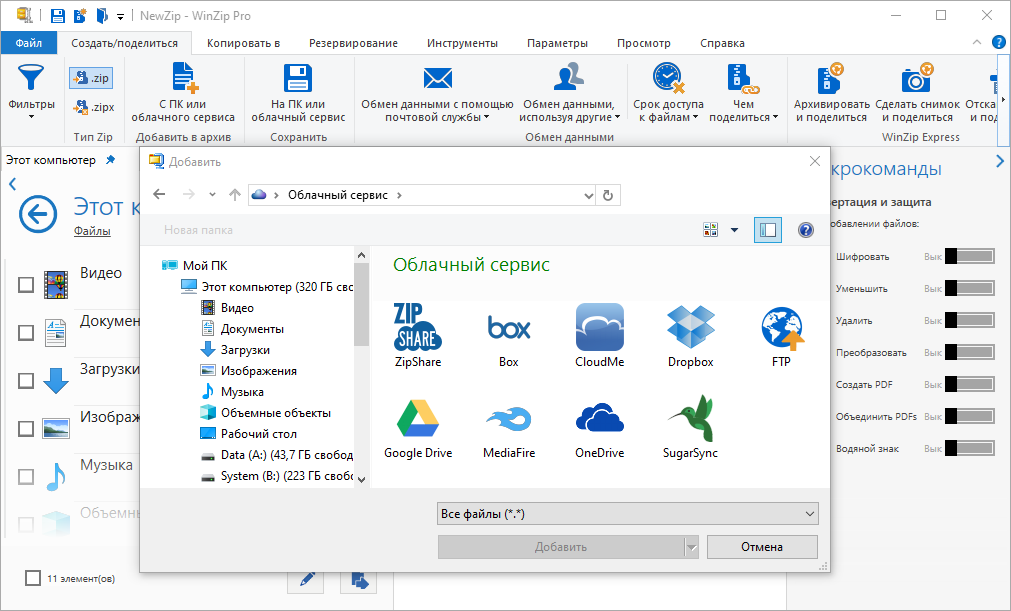Toggle select all 11 элемент(ов) checkbox
This screenshot has width=1011, height=611.
point(33,578)
